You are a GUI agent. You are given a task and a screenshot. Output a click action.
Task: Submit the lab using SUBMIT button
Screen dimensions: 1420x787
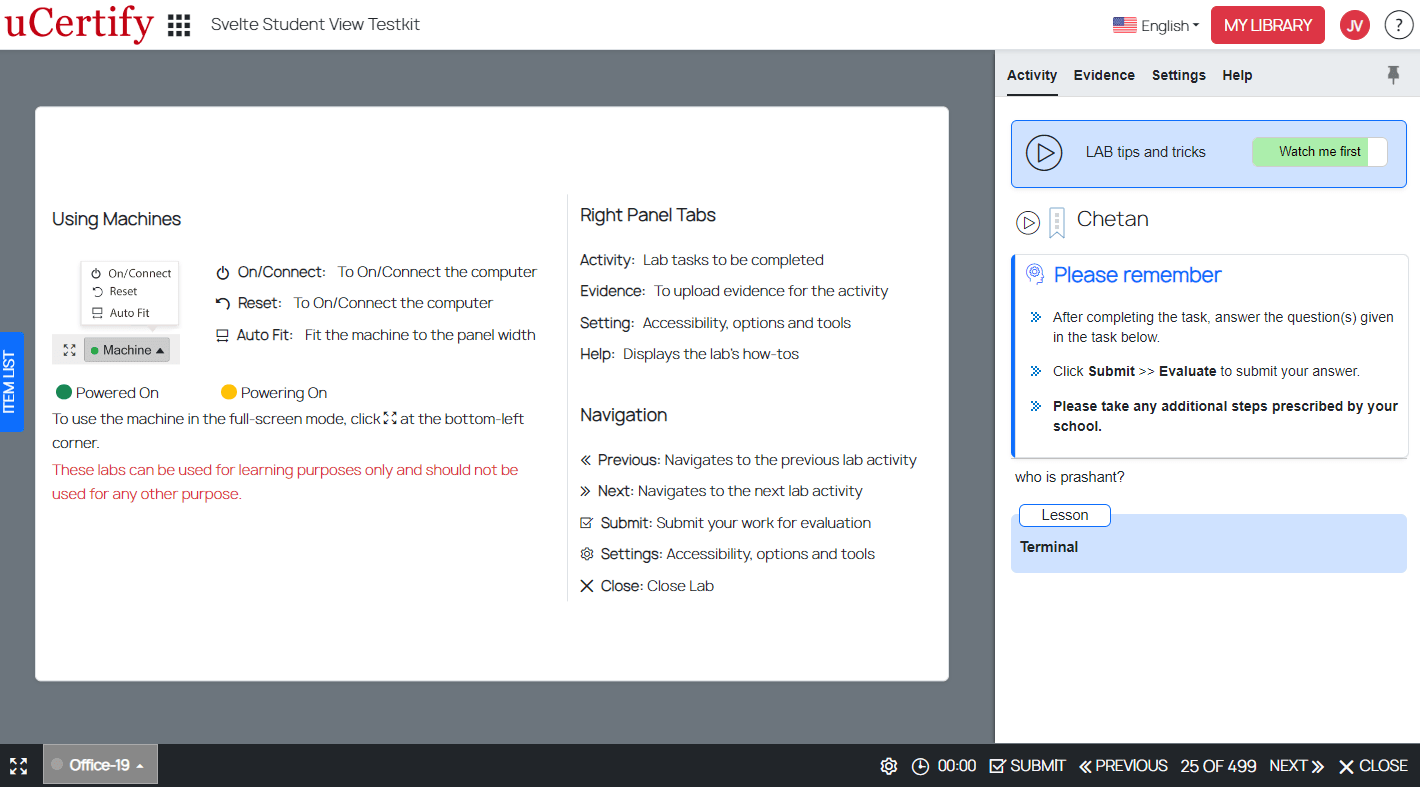pyautogui.click(x=1027, y=766)
